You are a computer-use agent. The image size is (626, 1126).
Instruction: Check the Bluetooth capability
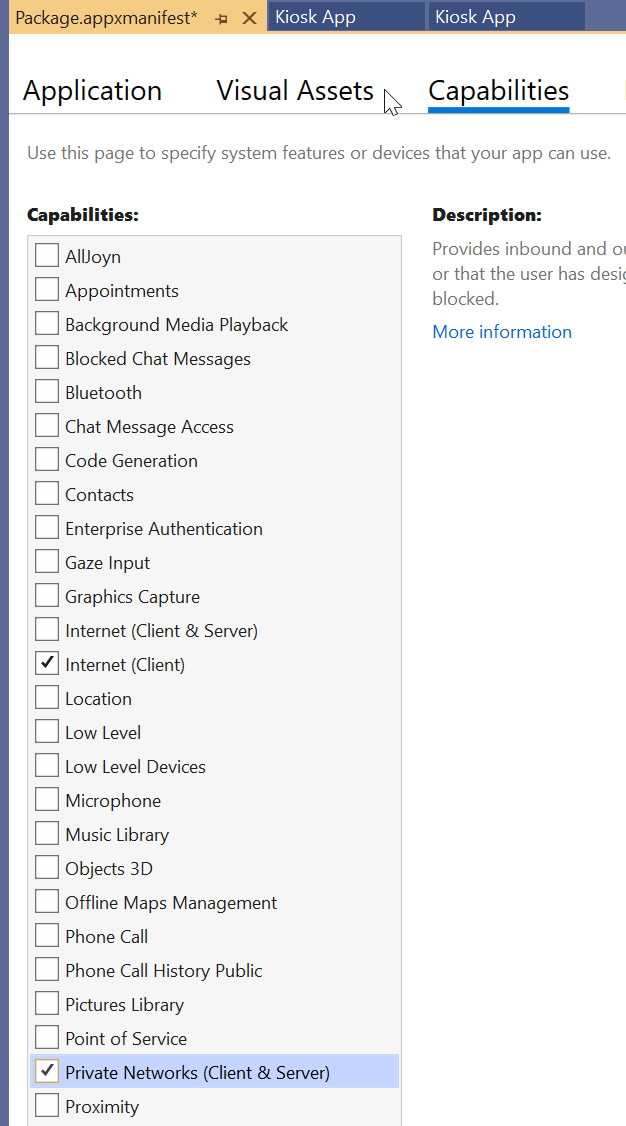point(47,392)
